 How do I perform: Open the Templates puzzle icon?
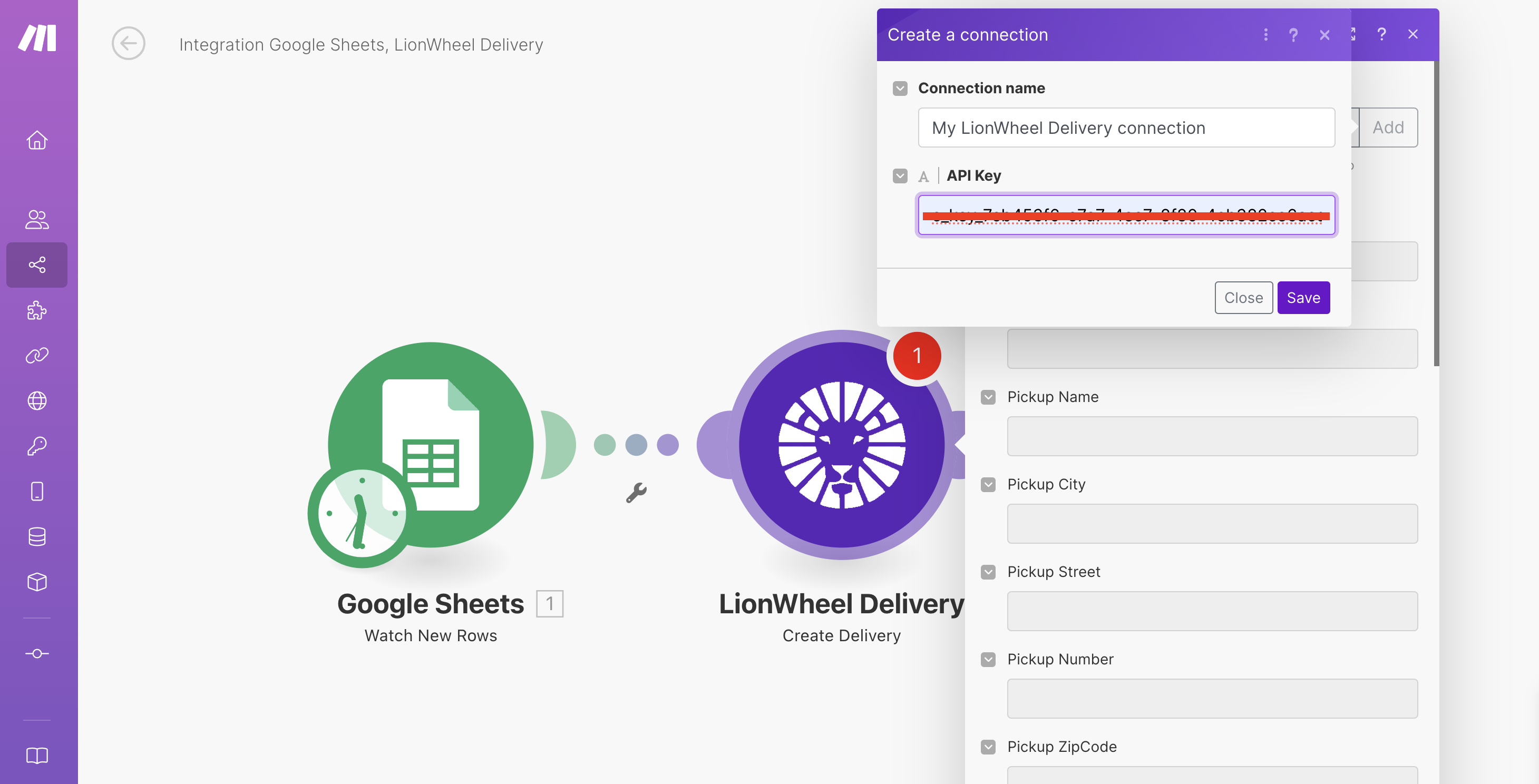pos(37,310)
